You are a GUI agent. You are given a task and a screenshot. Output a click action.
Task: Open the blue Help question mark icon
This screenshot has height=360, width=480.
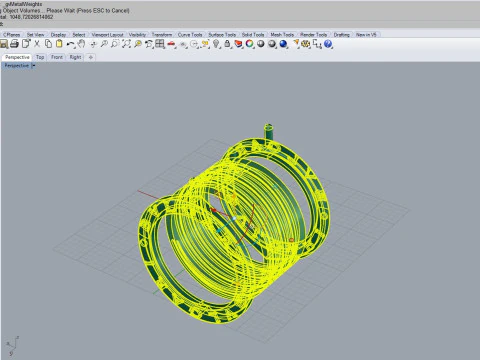(x=328, y=44)
